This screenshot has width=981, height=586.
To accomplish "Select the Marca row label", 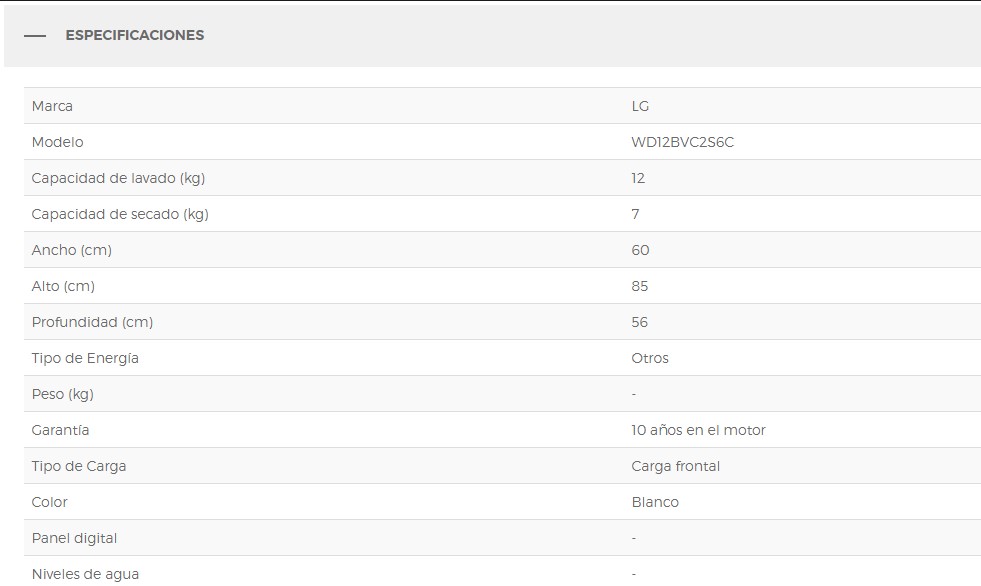I will [52, 106].
